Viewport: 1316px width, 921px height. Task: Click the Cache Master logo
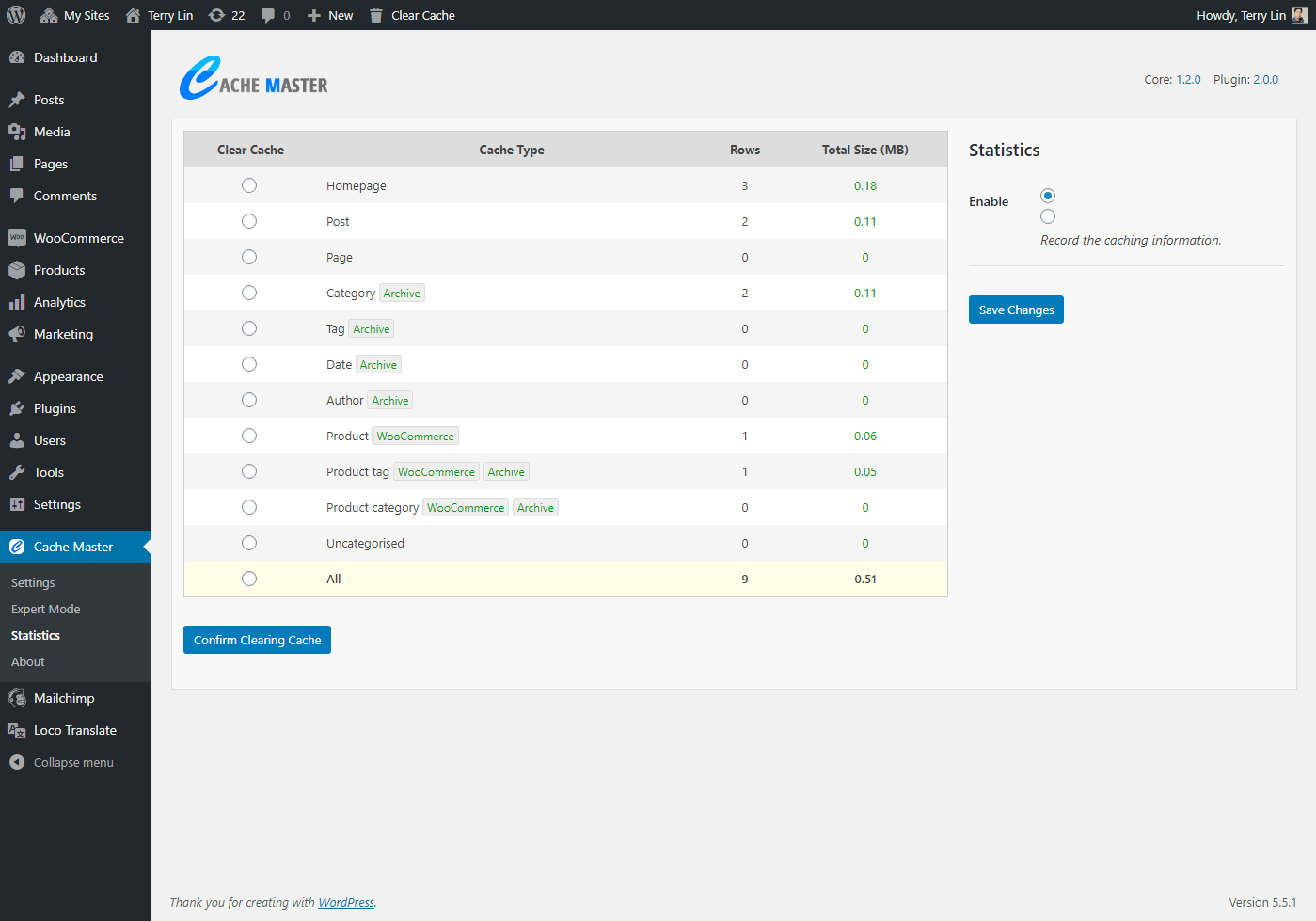coord(254,78)
